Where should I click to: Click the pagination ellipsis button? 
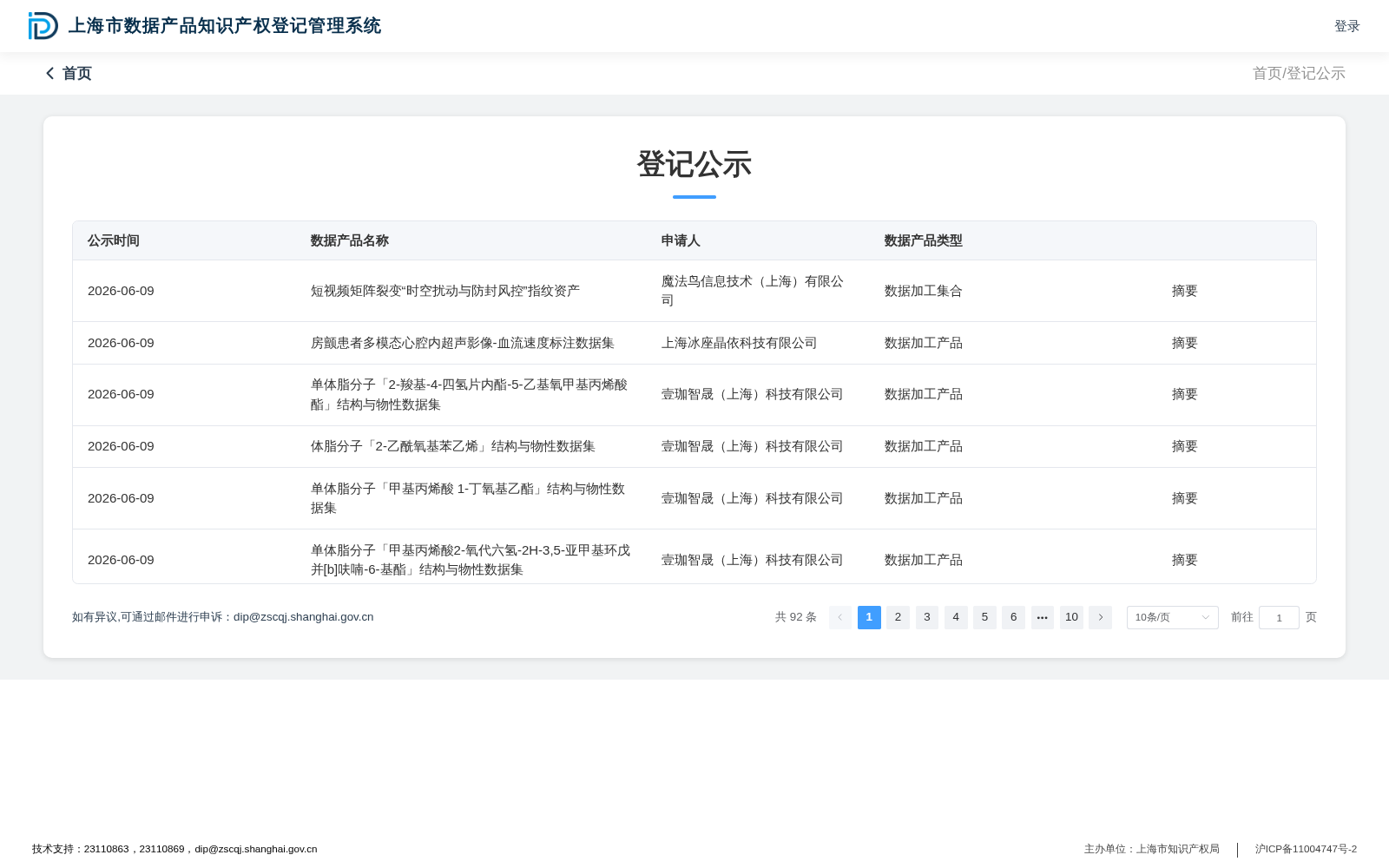pos(1043,617)
